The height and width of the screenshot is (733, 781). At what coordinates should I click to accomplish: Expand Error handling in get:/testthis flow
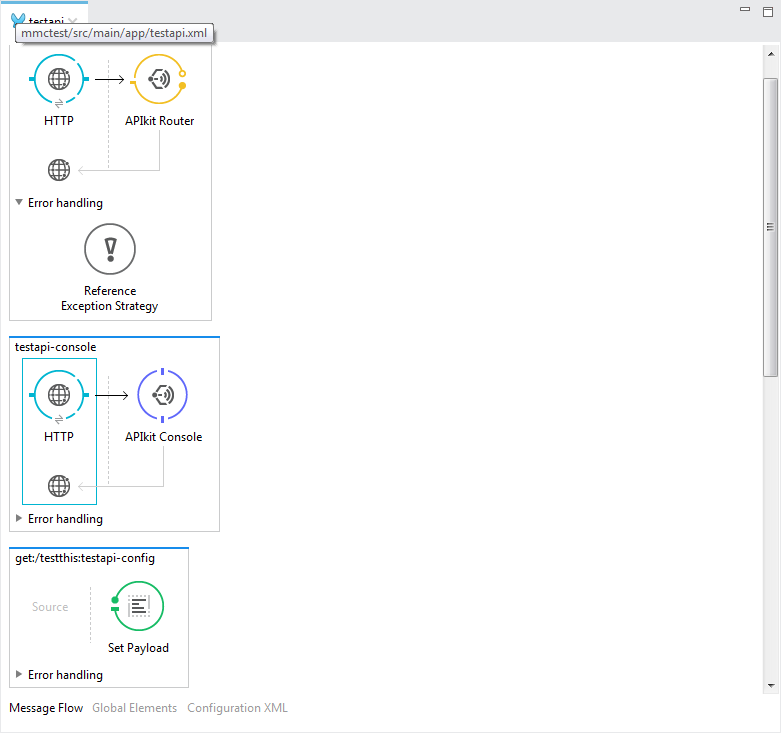(x=19, y=674)
